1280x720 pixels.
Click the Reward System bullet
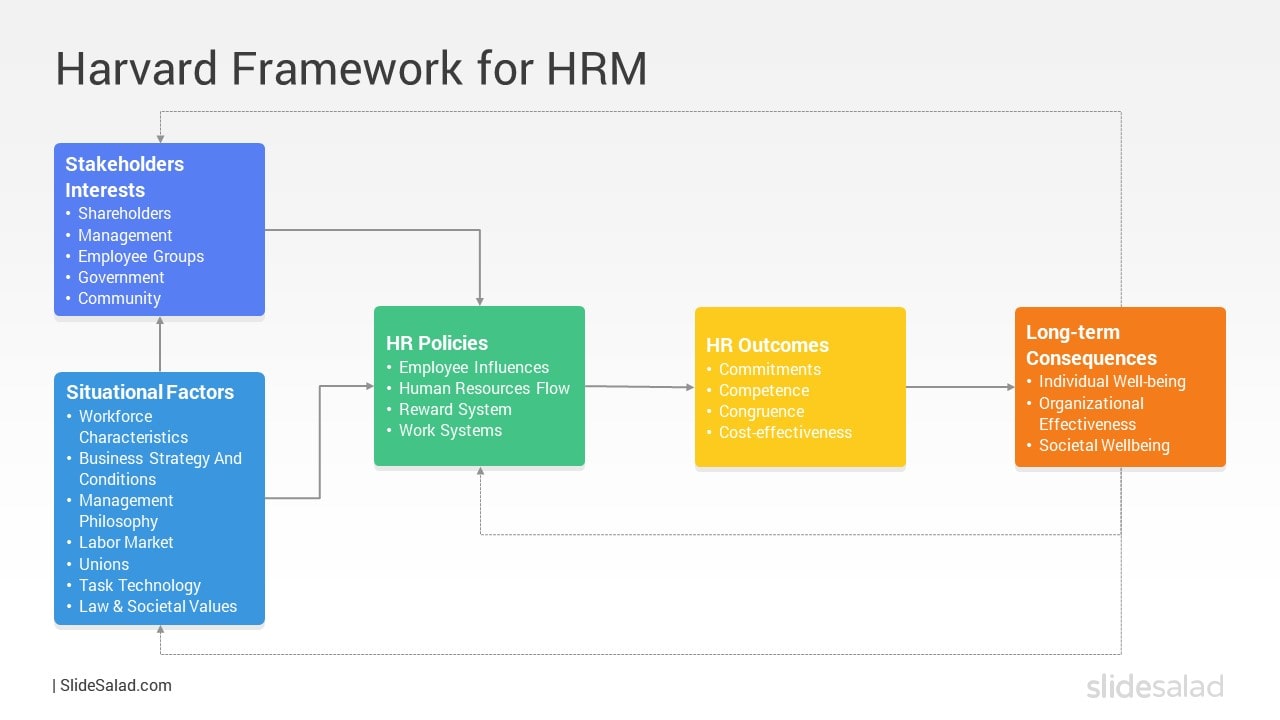(455, 410)
